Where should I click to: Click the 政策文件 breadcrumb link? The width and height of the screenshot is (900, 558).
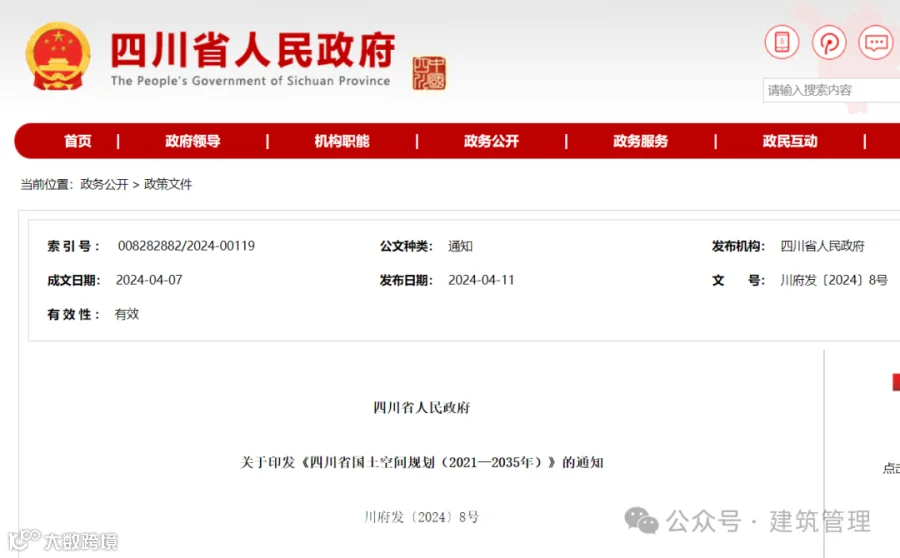168,184
